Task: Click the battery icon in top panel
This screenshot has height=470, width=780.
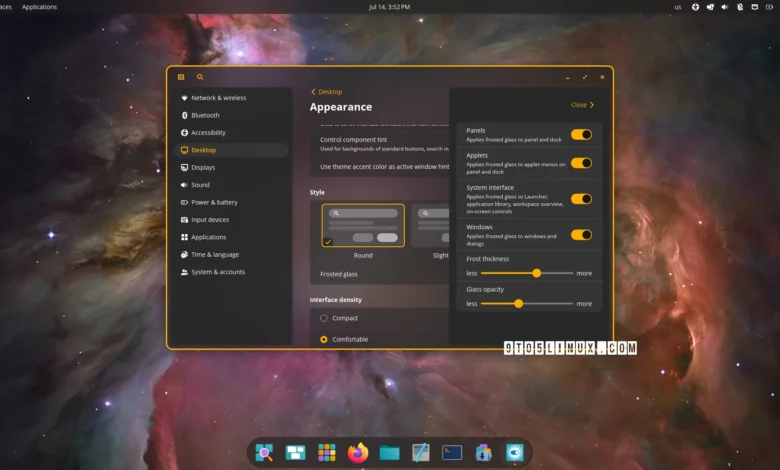Action: (x=770, y=7)
